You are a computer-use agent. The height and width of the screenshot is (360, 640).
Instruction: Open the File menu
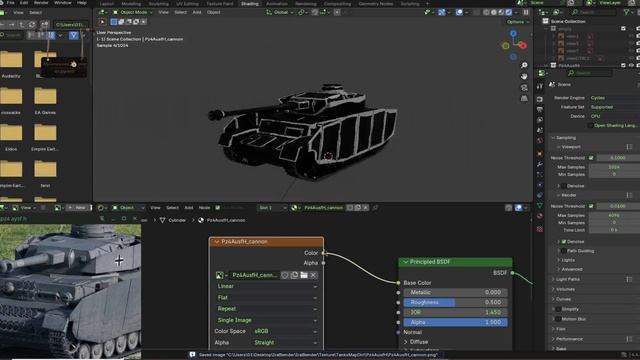click(11, 2)
